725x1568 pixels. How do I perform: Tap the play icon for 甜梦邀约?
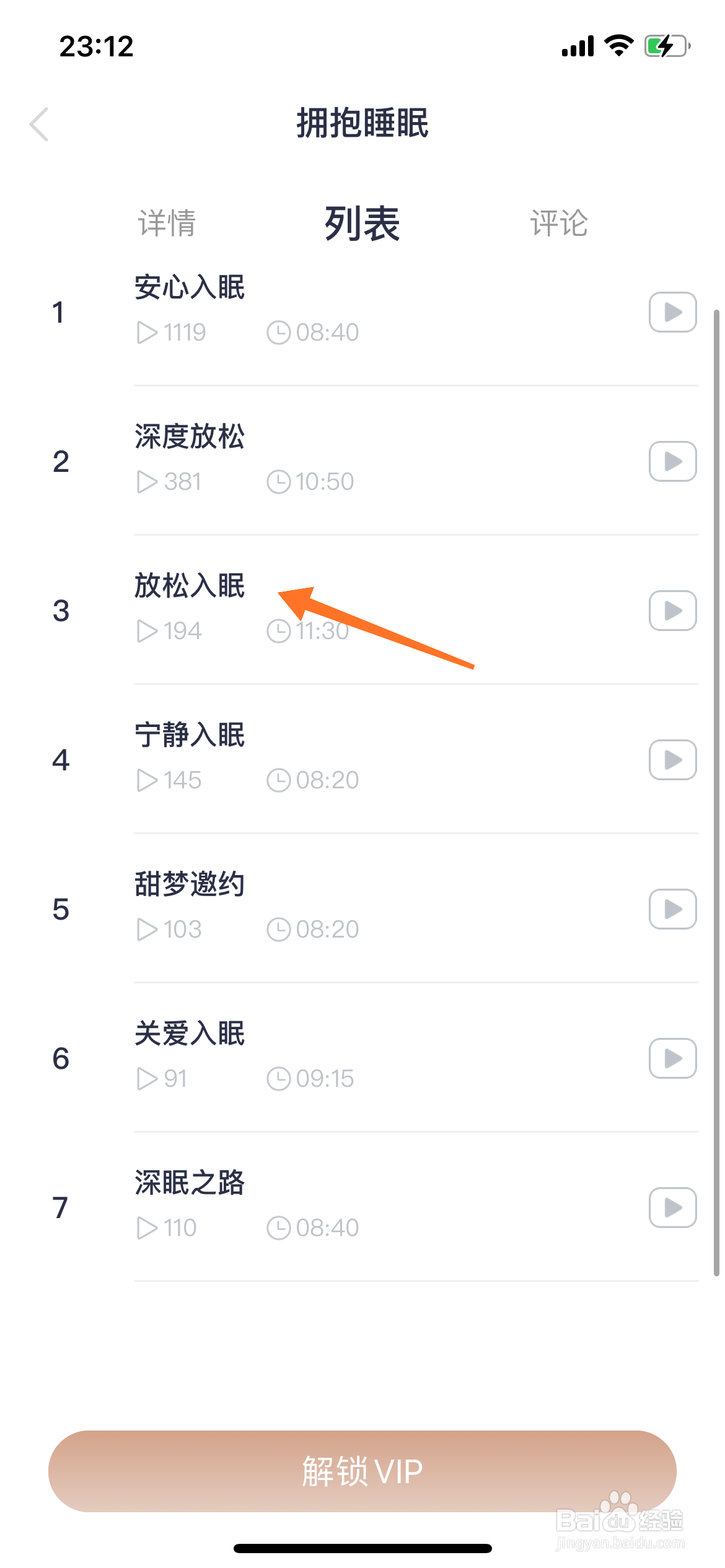pyautogui.click(x=672, y=909)
